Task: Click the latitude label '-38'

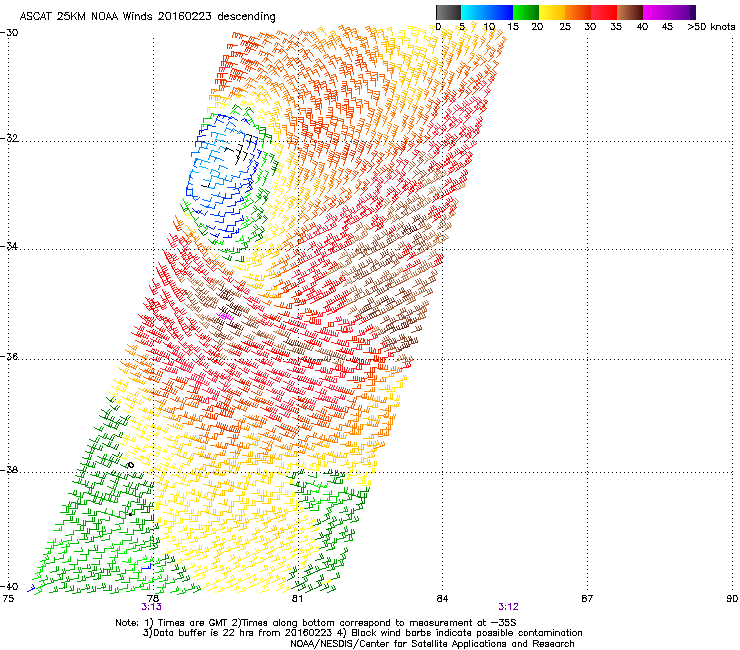Action: 9,470
